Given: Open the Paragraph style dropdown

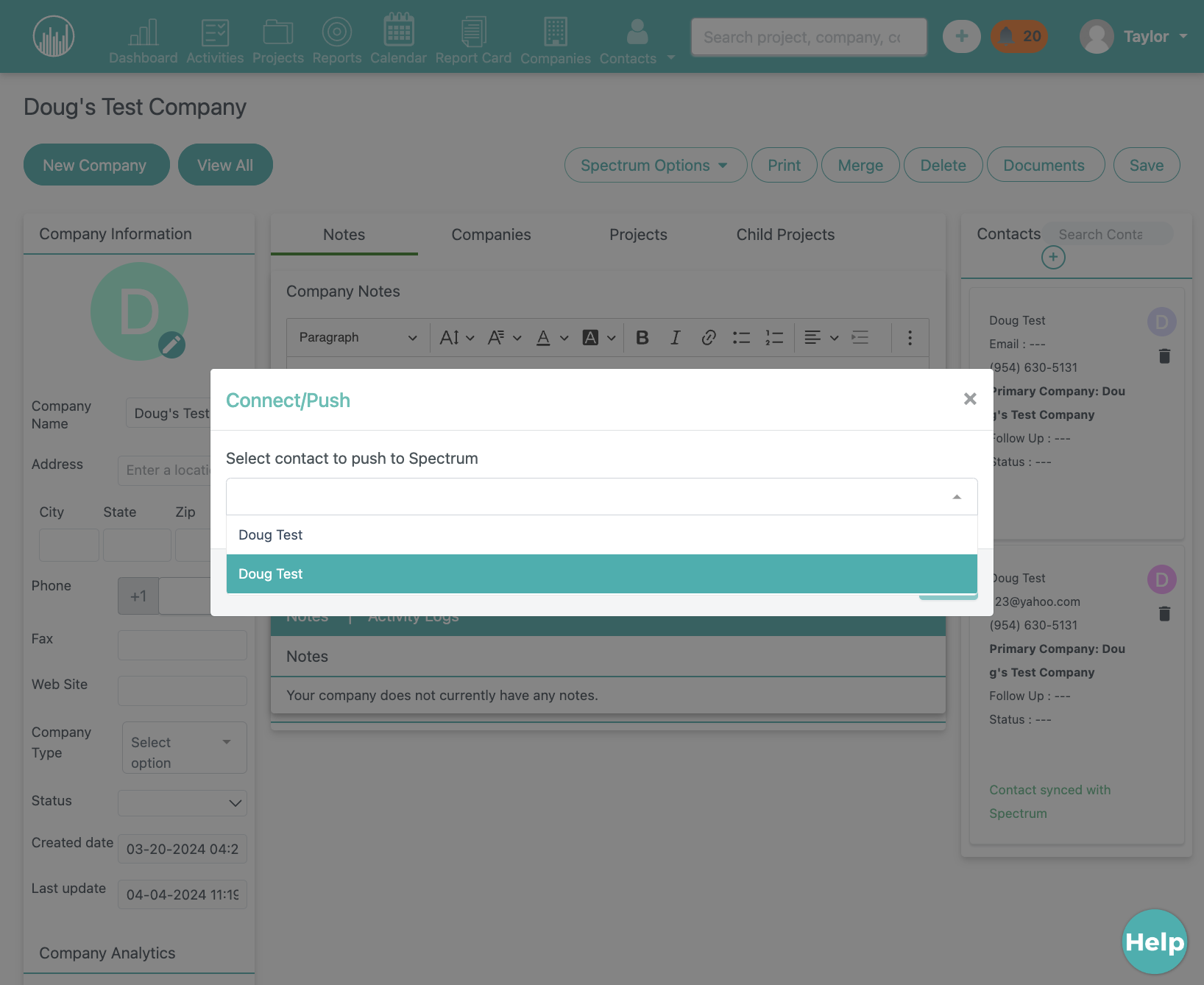Looking at the screenshot, I should 358,337.
